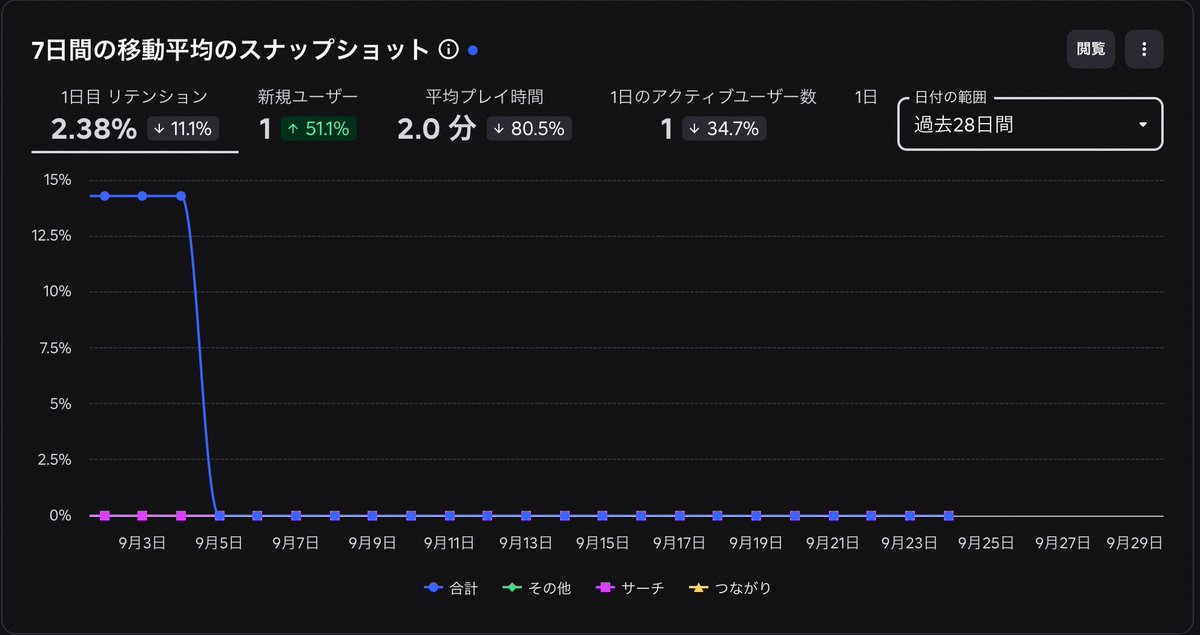Click the 2.38% retention value
This screenshot has height=635, width=1200.
point(94,128)
